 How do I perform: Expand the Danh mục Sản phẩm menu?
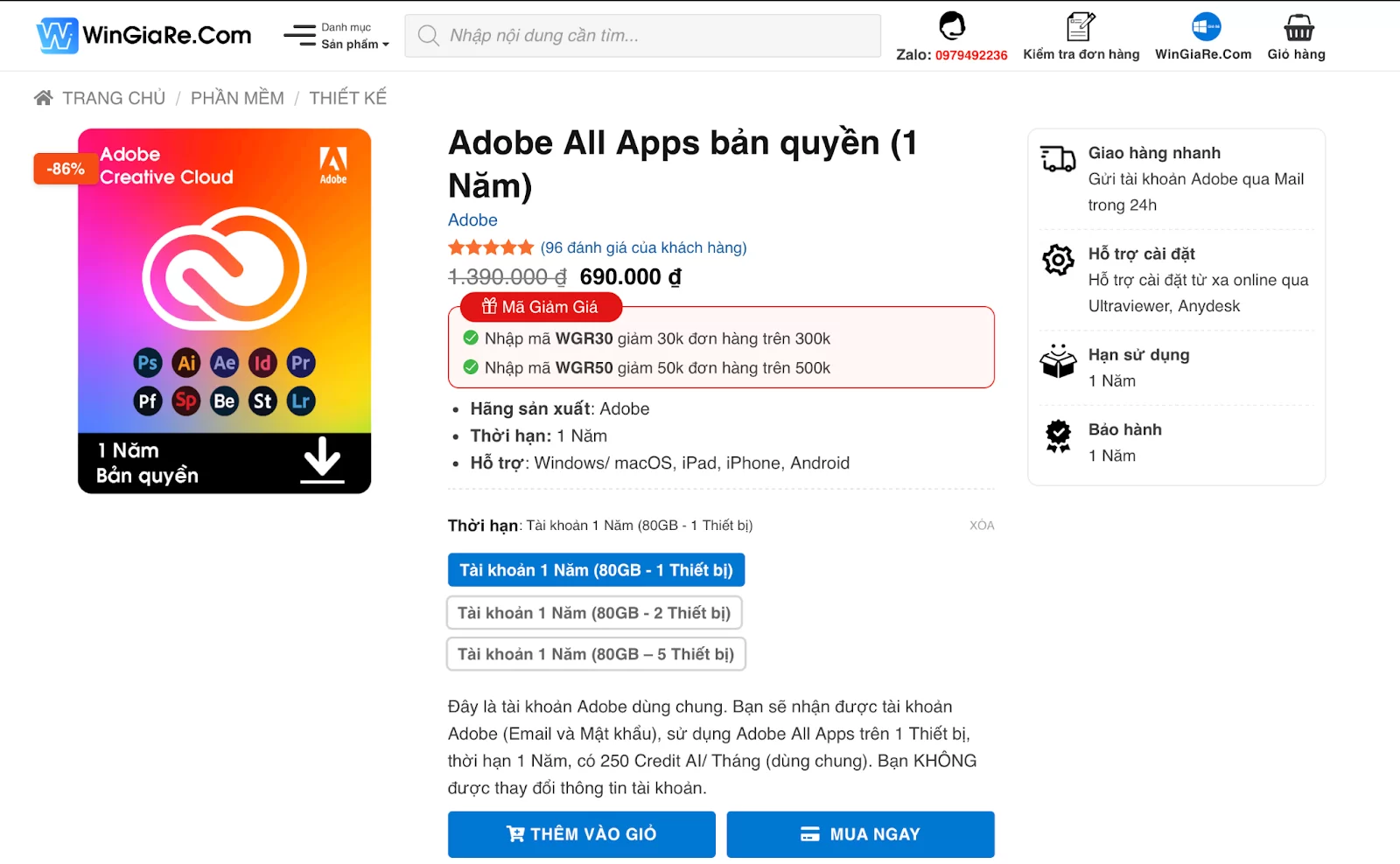tap(354, 36)
